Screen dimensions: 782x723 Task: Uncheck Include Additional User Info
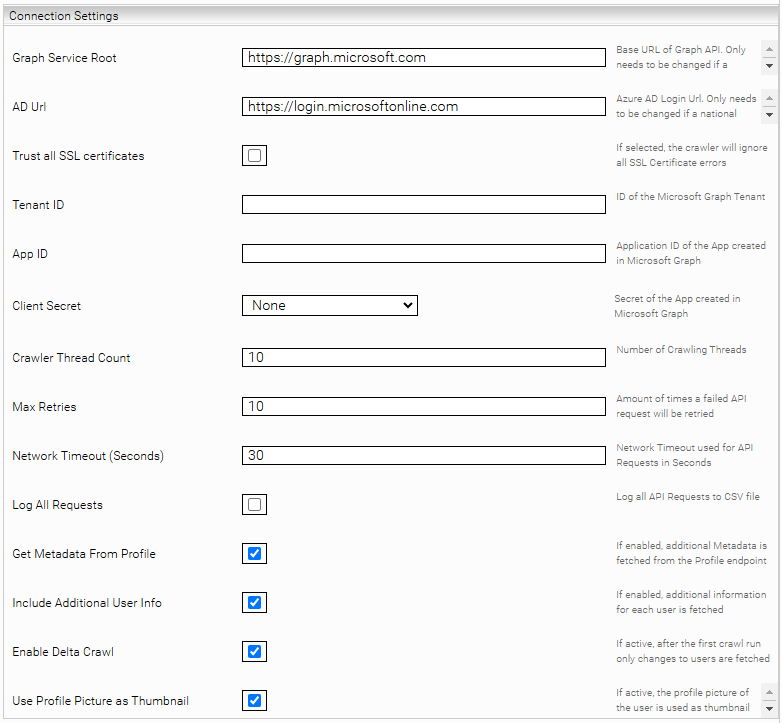tap(254, 603)
